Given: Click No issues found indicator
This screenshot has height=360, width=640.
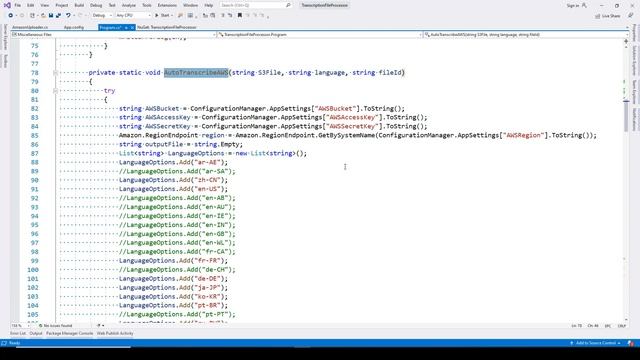Looking at the screenshot, I should click(55, 326).
